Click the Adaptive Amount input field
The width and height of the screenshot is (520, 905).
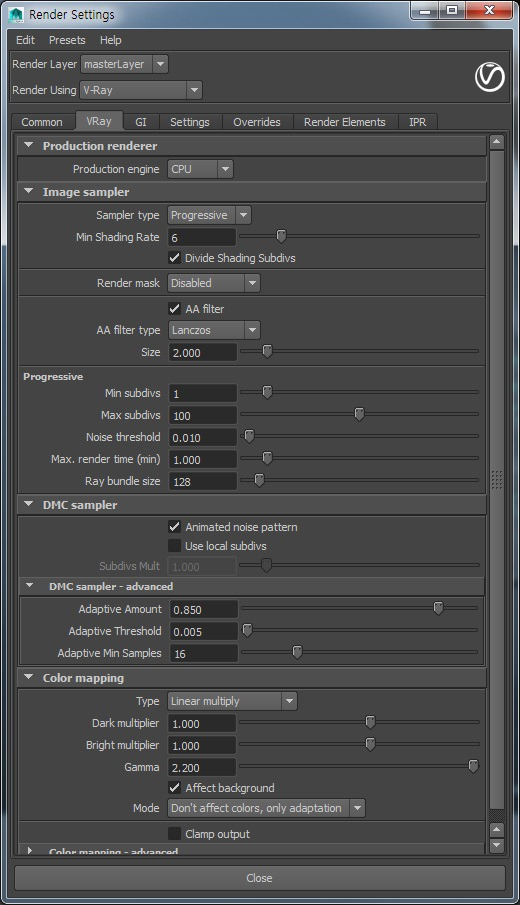click(x=204, y=609)
